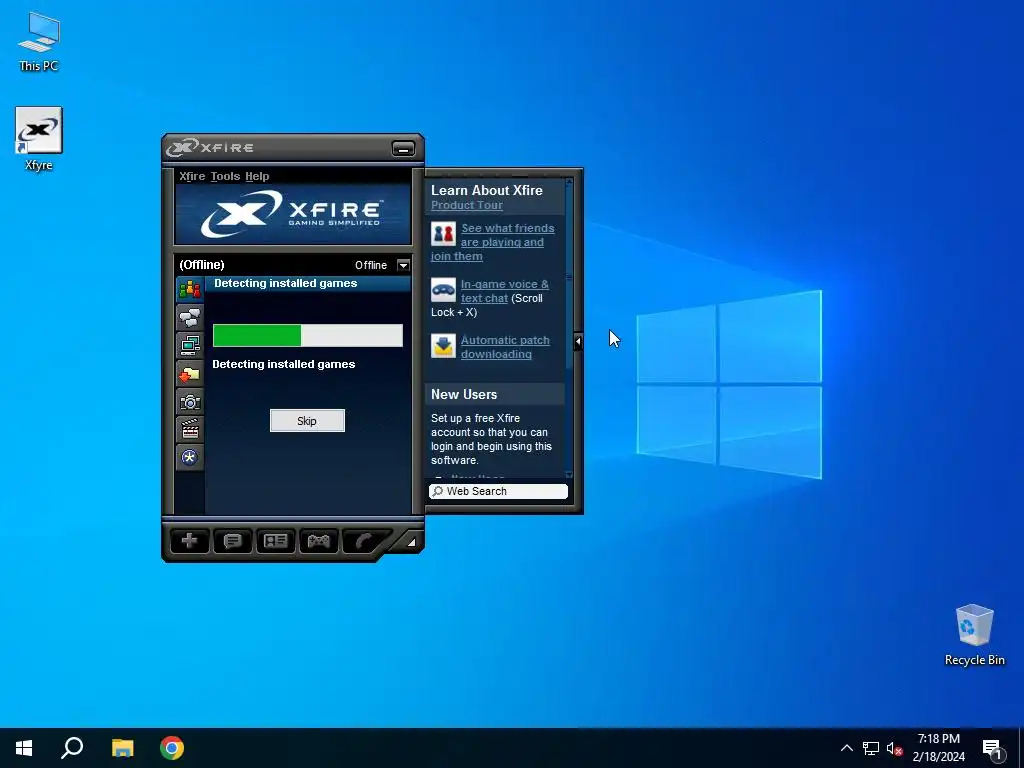Open the Videos clapperboard sidebar icon

pyautogui.click(x=189, y=429)
